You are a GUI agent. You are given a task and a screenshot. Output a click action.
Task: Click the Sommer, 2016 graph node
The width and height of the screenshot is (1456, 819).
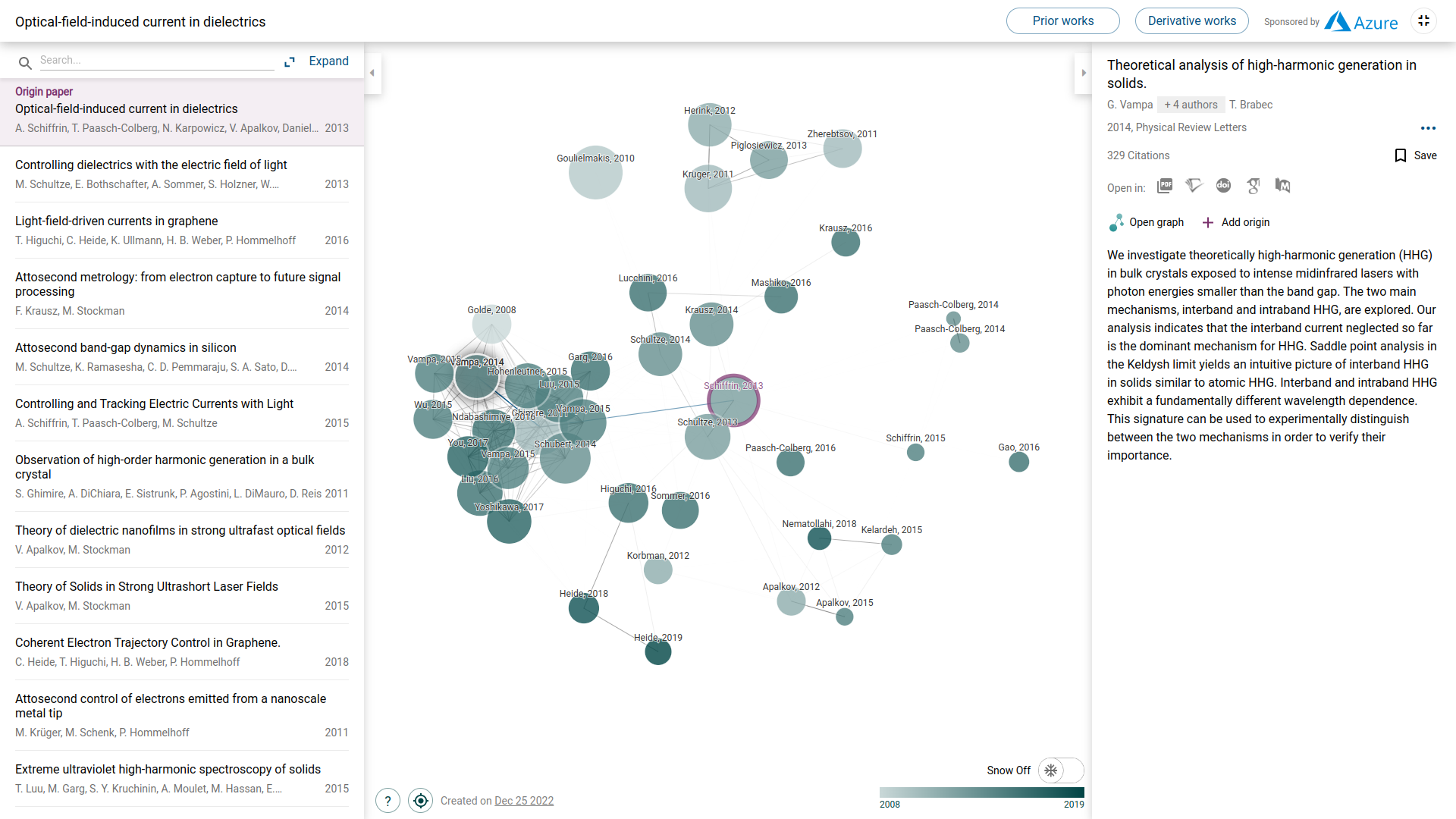click(x=680, y=511)
